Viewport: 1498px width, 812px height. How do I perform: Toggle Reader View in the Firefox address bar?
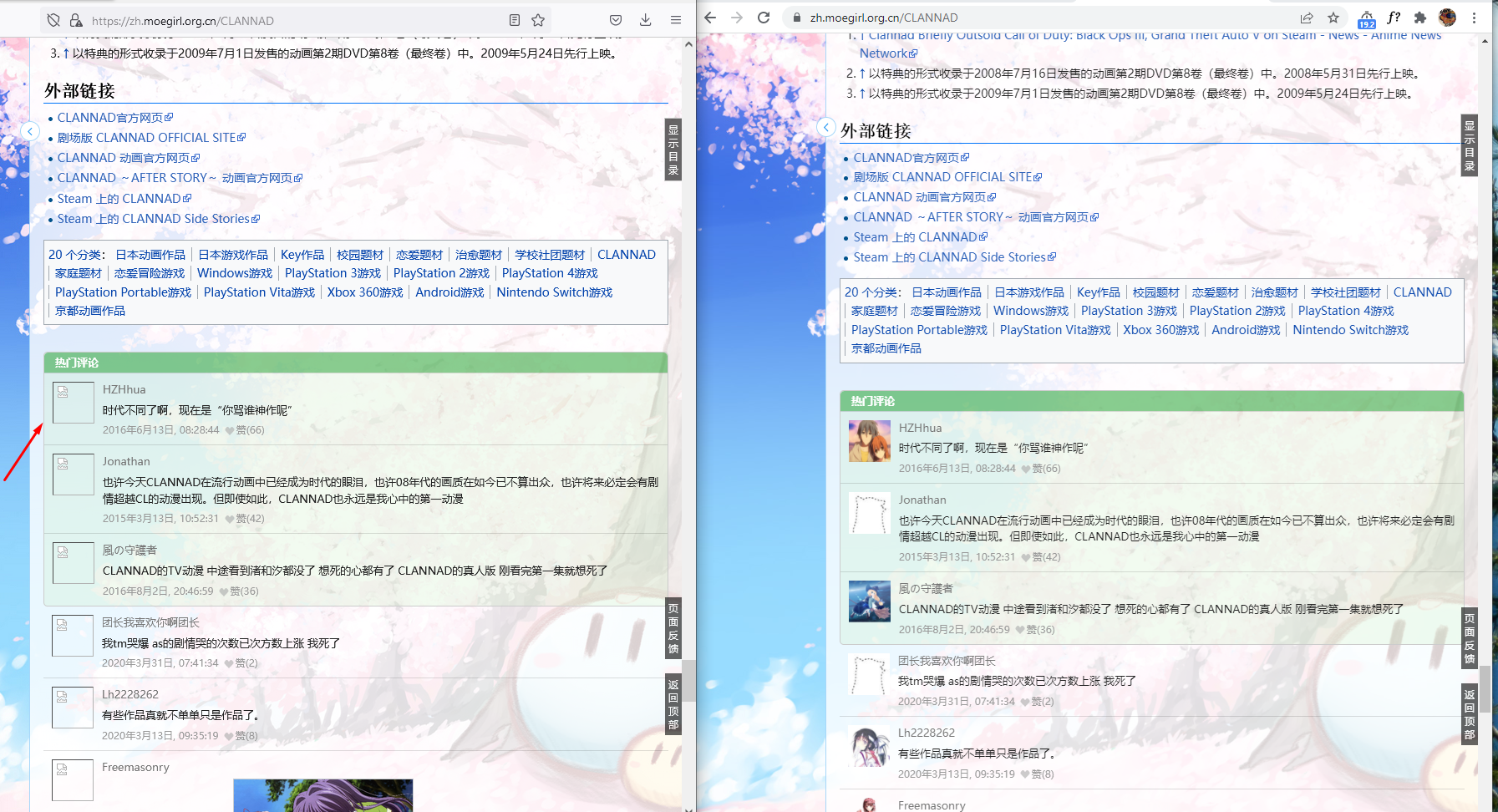(x=513, y=20)
